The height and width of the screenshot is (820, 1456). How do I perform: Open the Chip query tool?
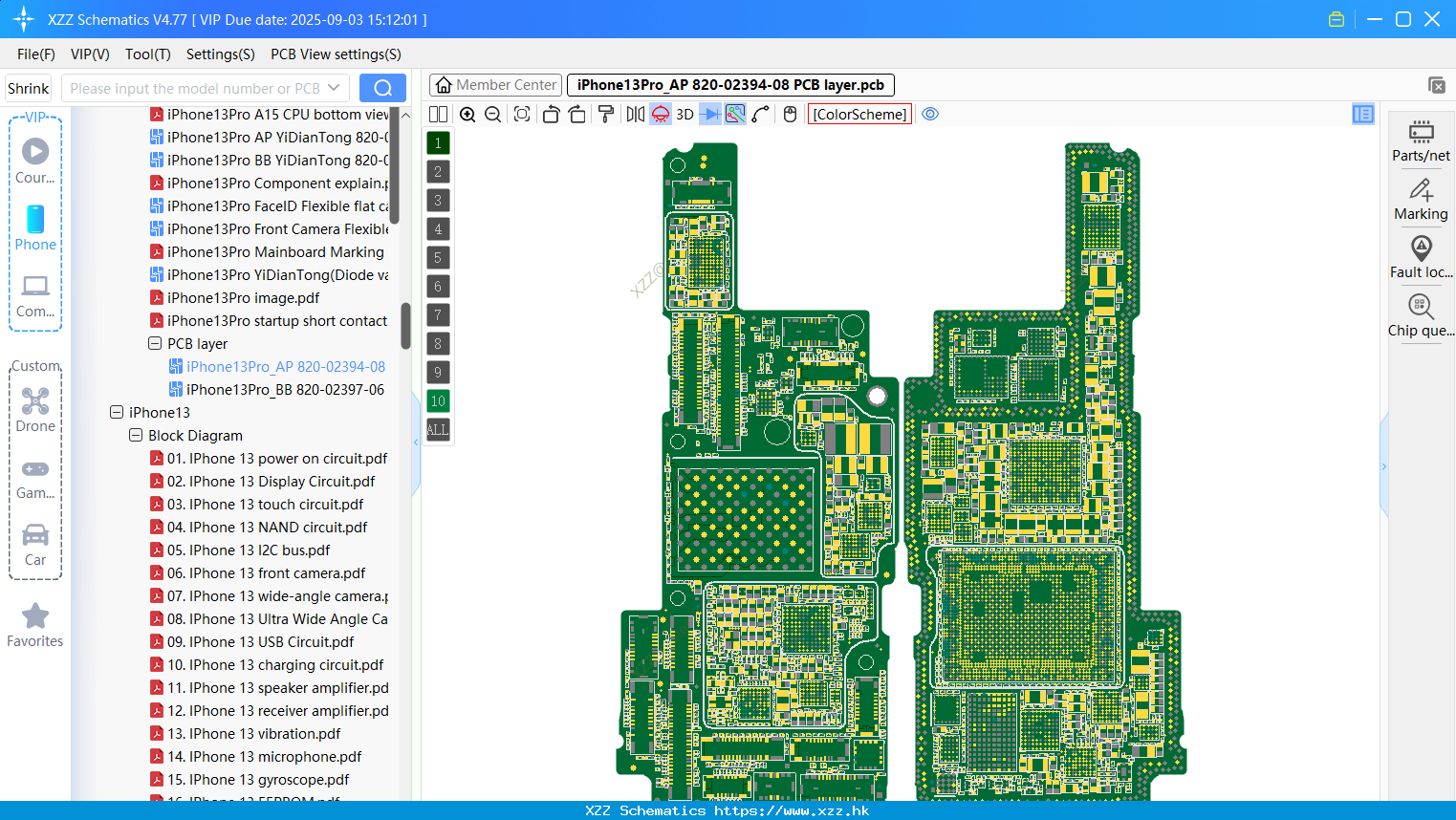[x=1421, y=315]
